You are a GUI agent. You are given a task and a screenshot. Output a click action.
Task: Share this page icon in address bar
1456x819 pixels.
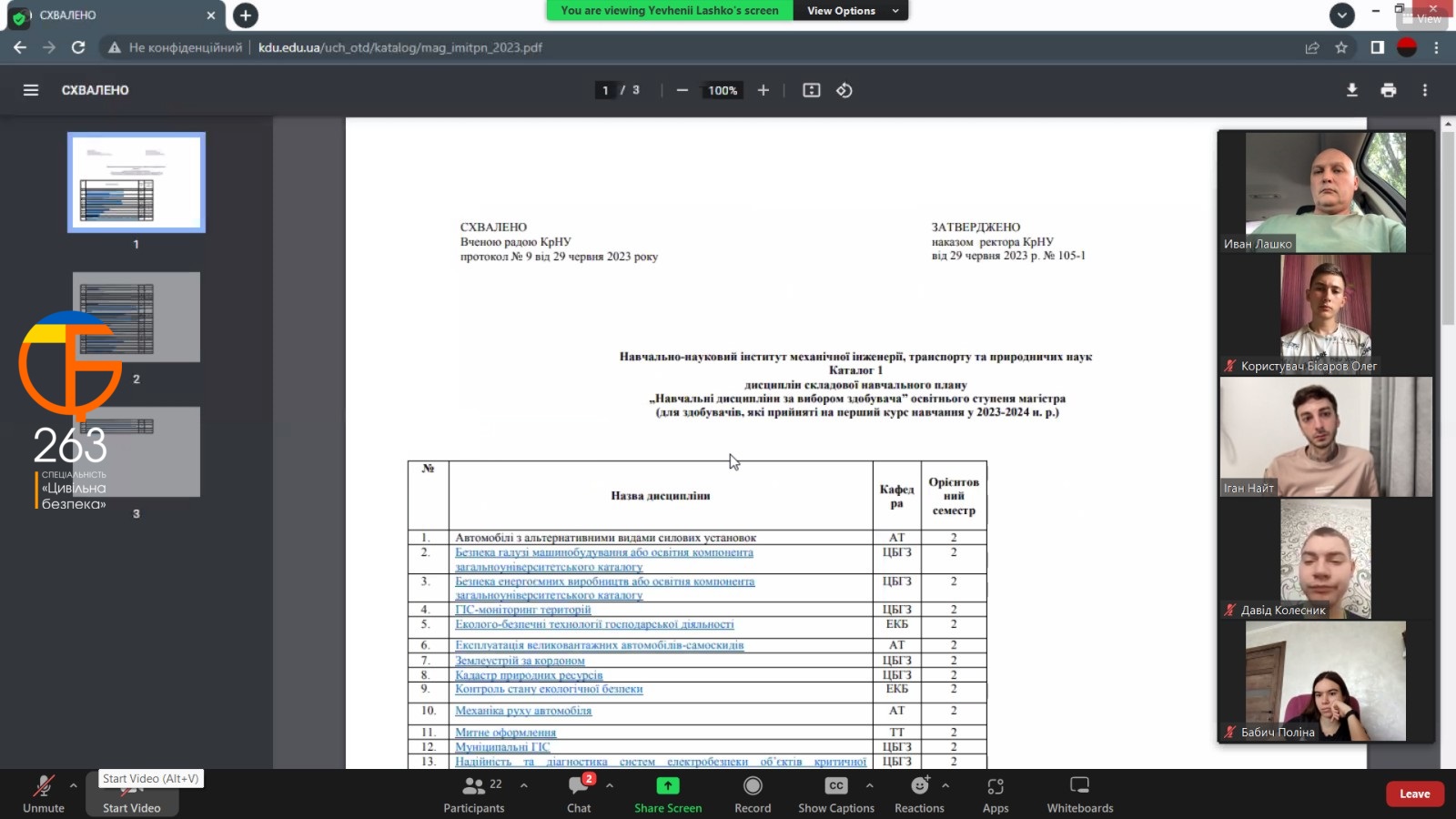coord(1312,47)
